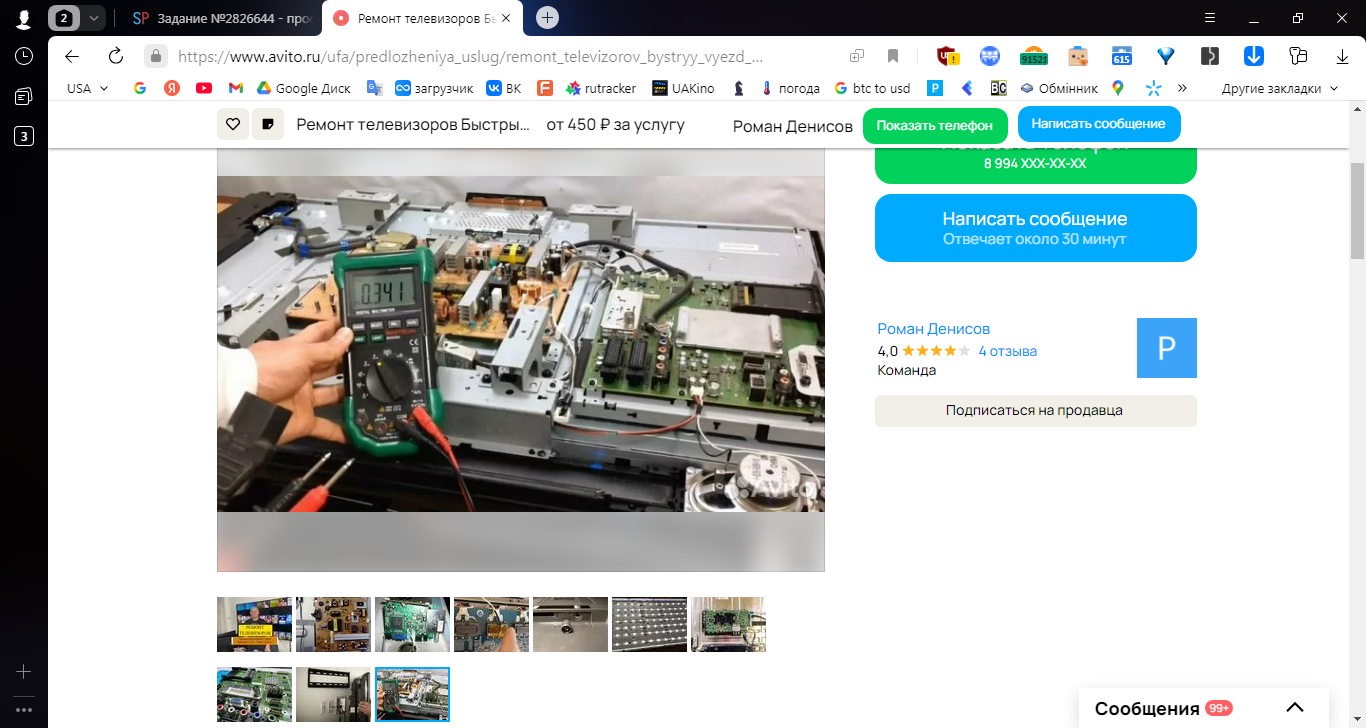Screen dimensions: 1366x728
Task: Open the VK bookmark
Action: [503, 88]
